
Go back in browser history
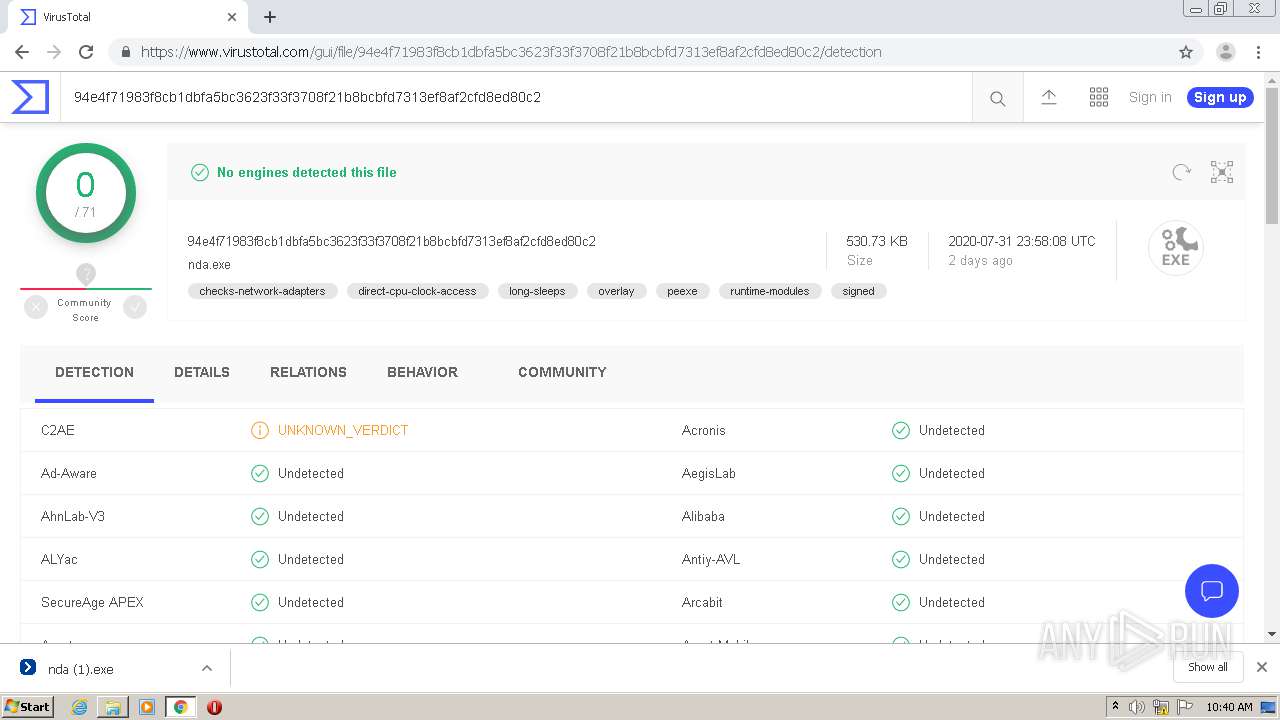tap(22, 52)
